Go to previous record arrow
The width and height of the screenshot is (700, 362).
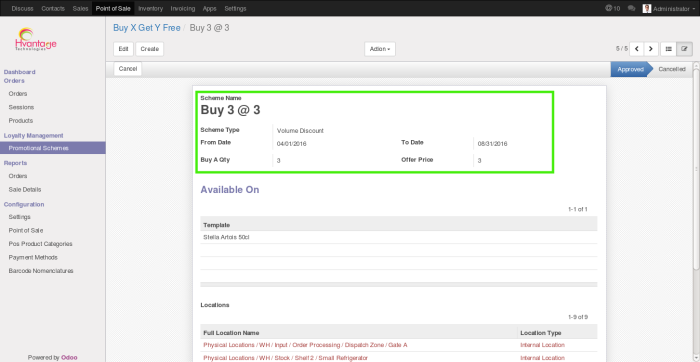pos(637,49)
